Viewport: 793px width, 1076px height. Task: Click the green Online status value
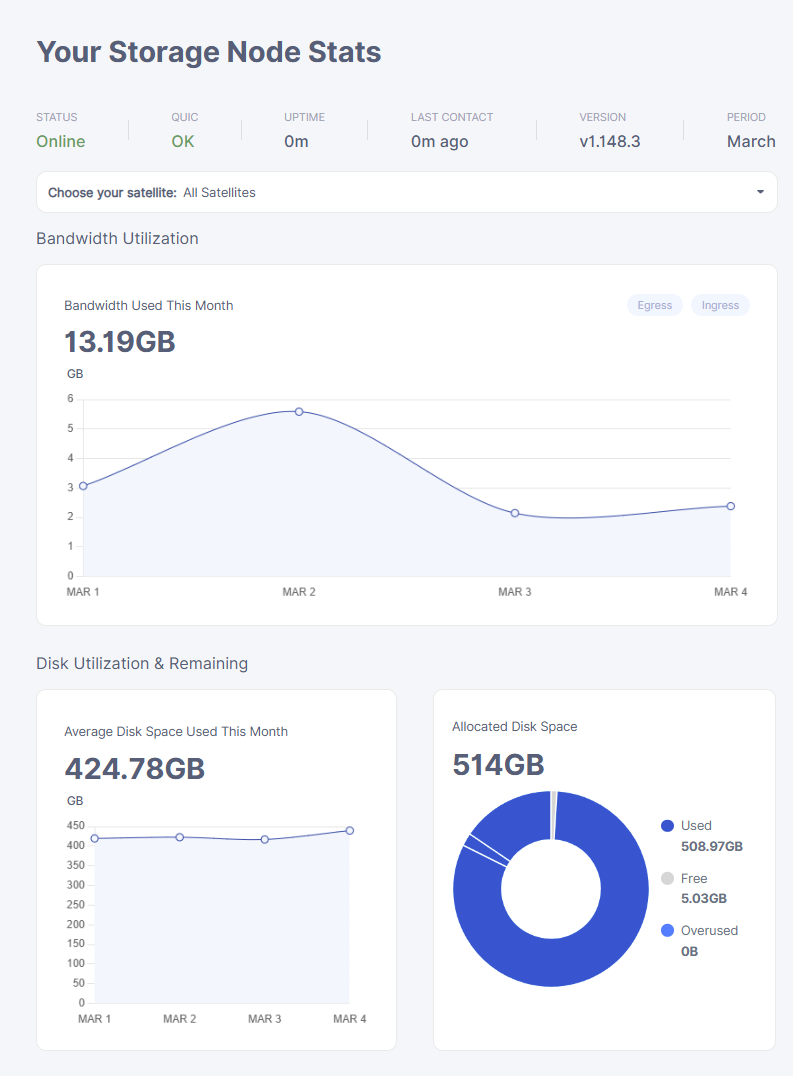point(61,141)
